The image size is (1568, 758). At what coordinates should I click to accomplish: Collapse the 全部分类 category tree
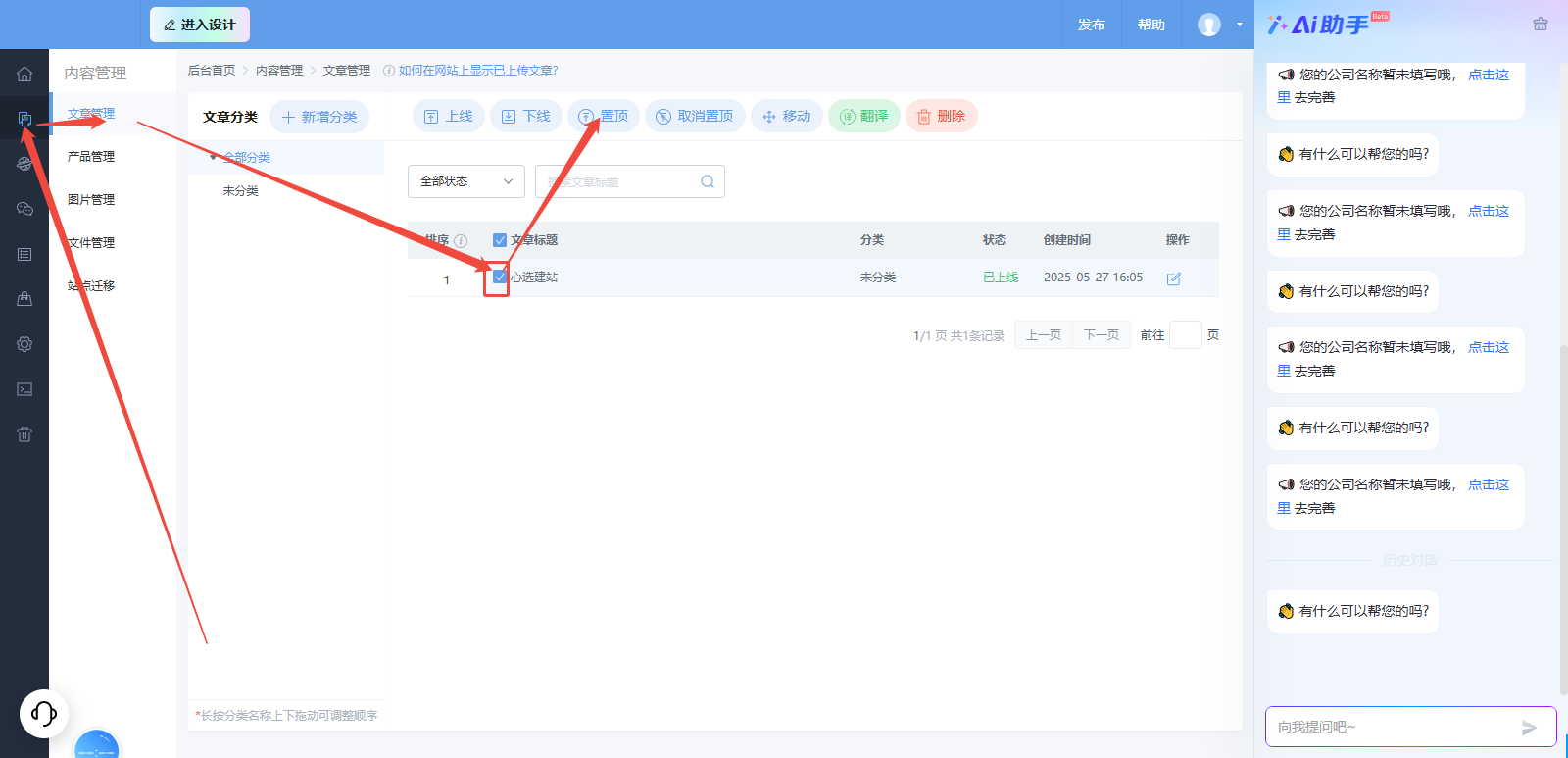pyautogui.click(x=214, y=157)
